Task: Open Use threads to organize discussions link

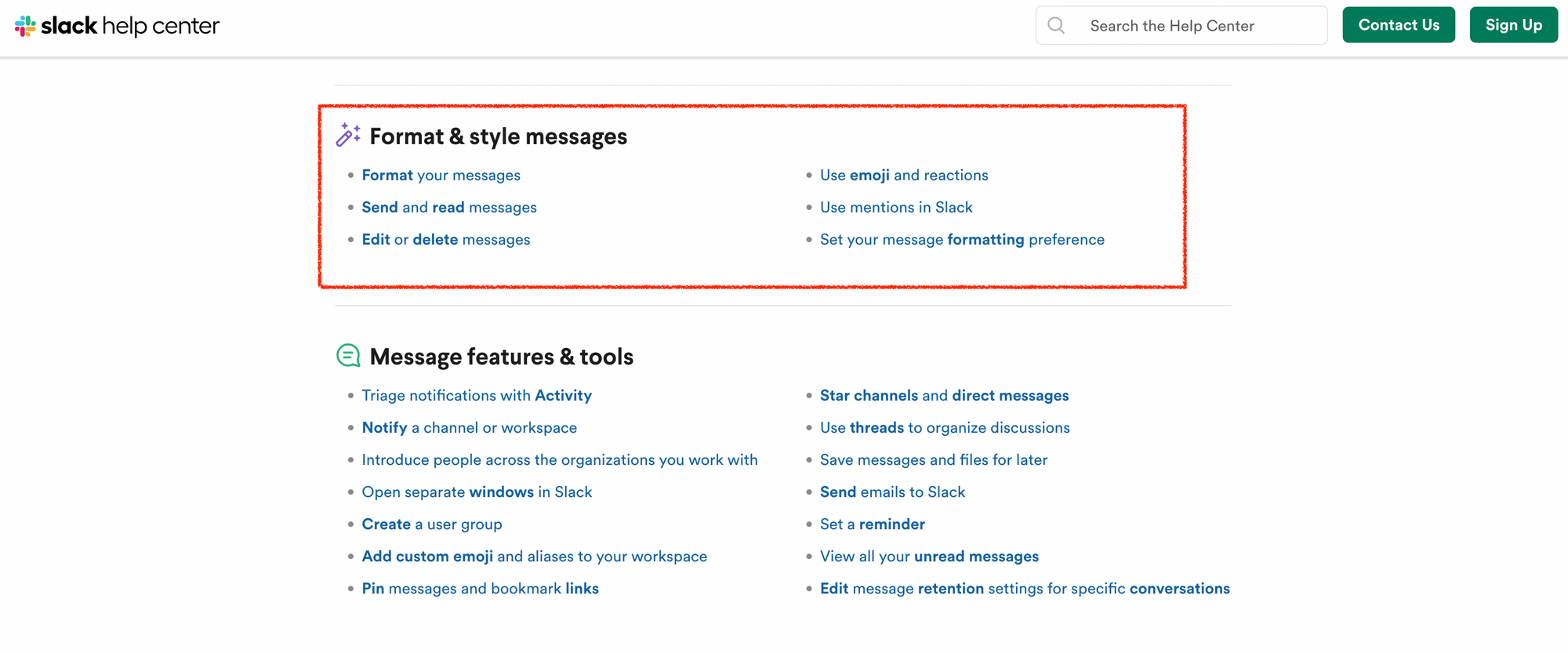Action: [x=945, y=427]
